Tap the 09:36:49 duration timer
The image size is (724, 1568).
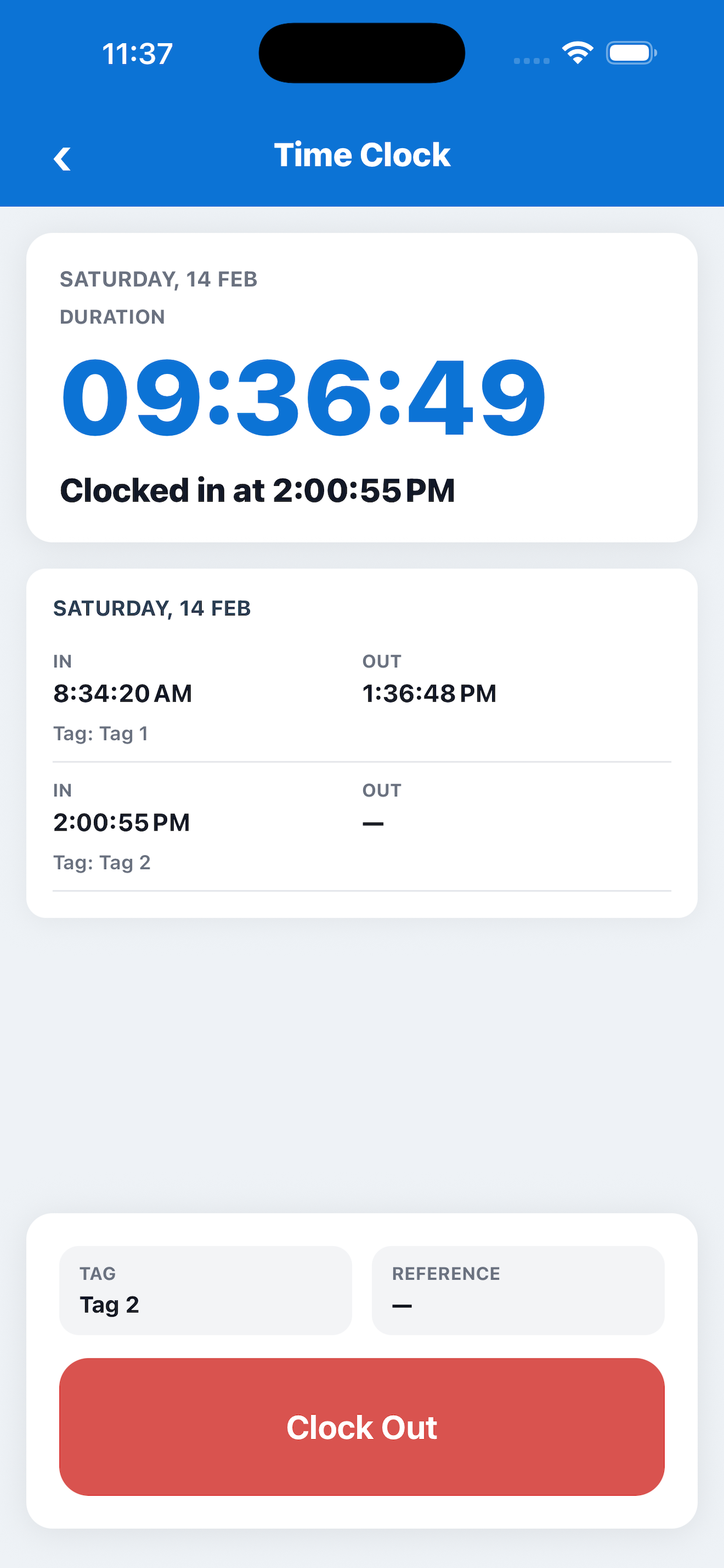[303, 397]
